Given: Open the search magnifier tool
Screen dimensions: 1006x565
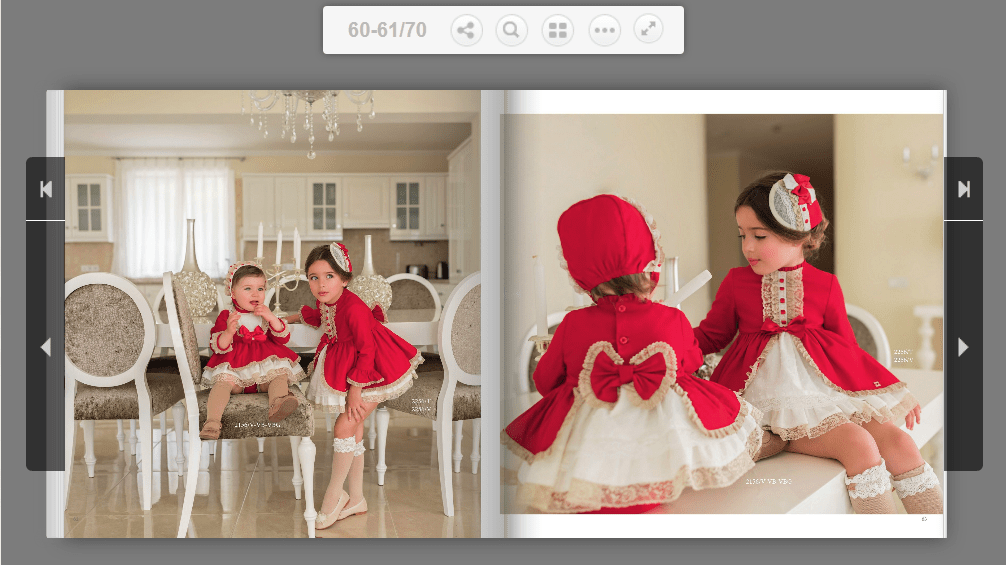Looking at the screenshot, I should pos(511,30).
